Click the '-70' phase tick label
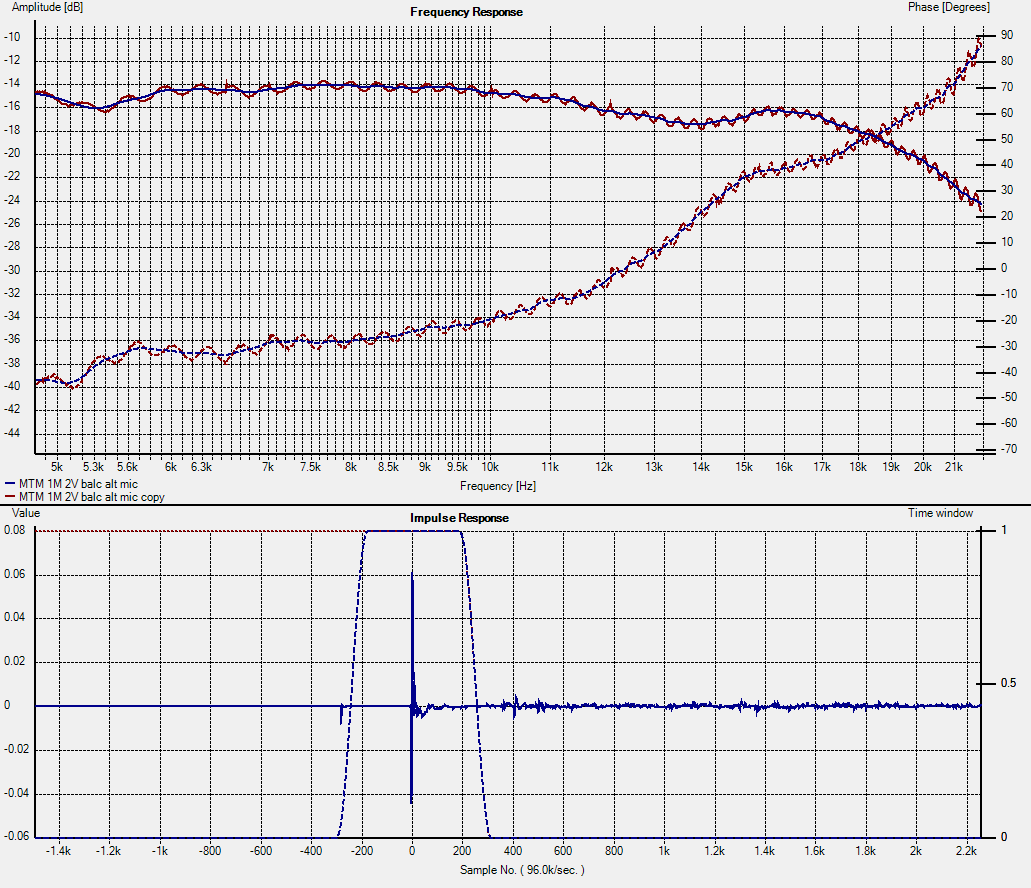Viewport: 1031px width, 888px height. click(1009, 449)
